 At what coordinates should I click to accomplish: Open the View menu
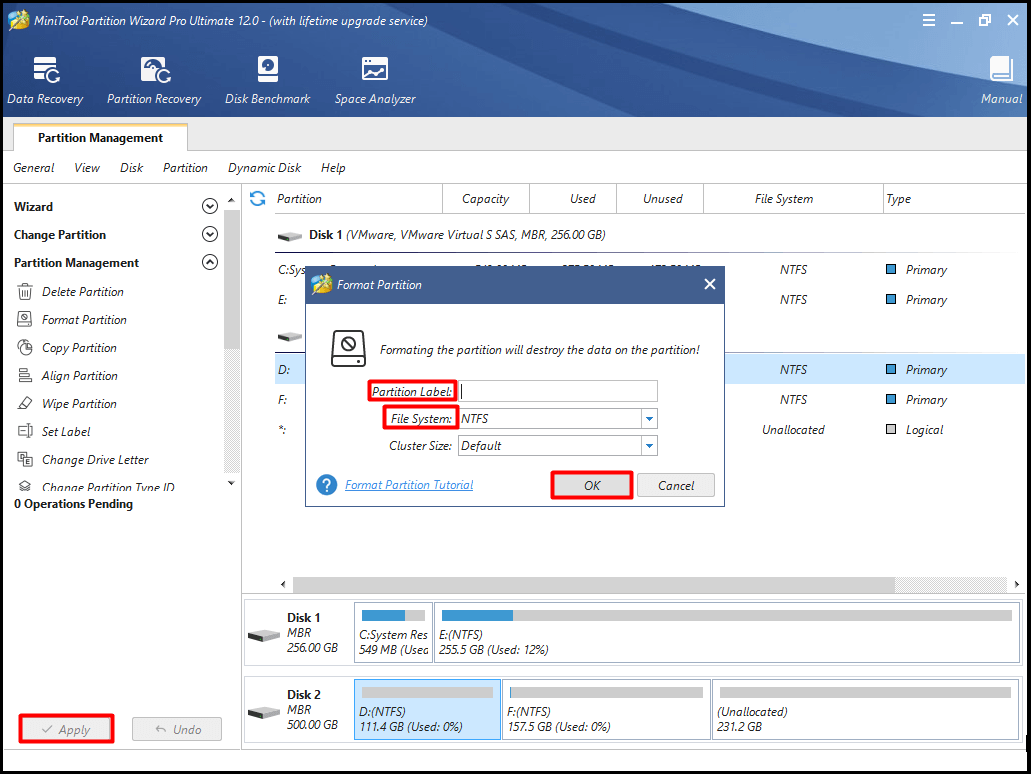[x=87, y=168]
